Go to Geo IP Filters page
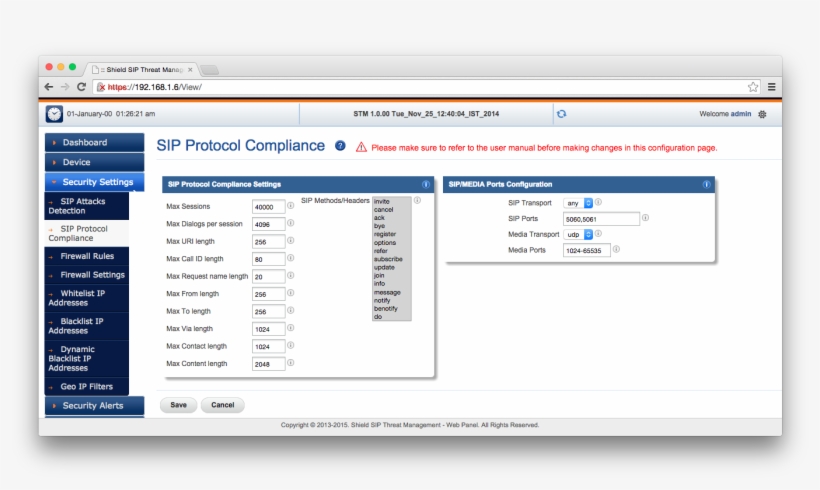 87,386
